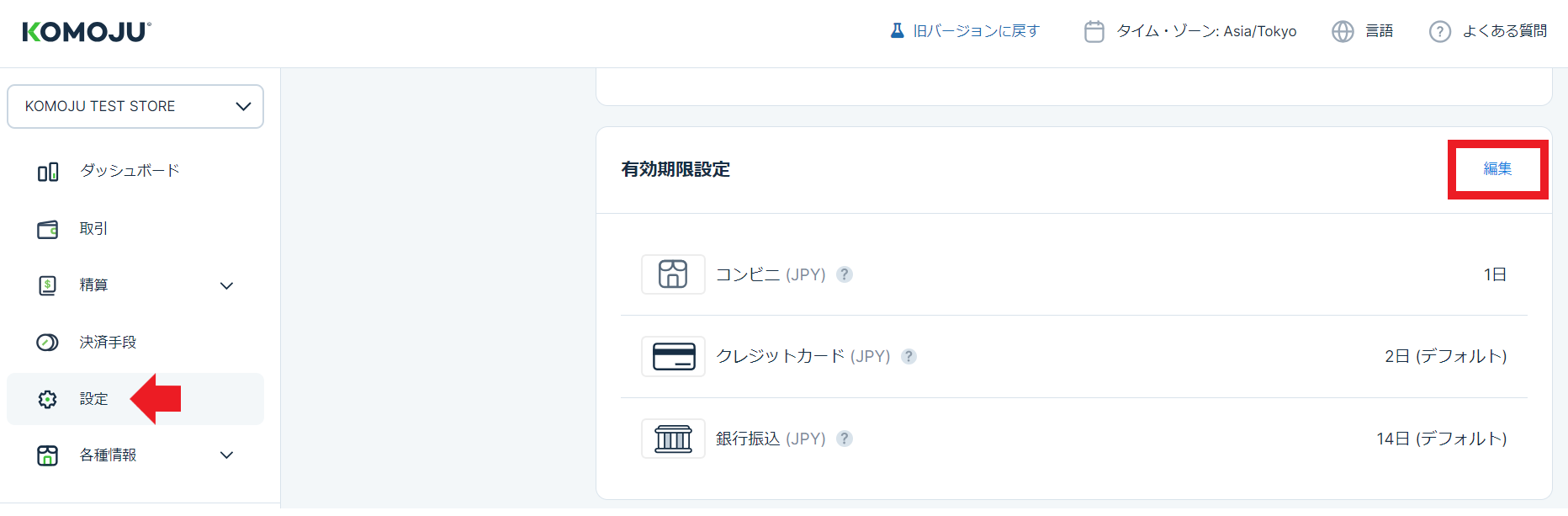
Task: Click the globe language icon
Action: (x=1343, y=32)
